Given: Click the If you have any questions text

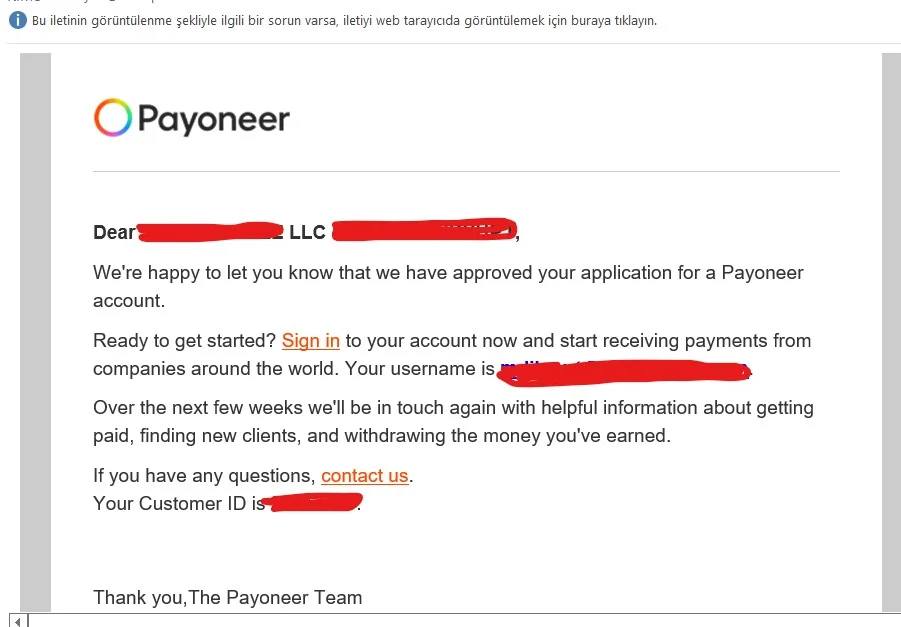Looking at the screenshot, I should click(x=204, y=476).
